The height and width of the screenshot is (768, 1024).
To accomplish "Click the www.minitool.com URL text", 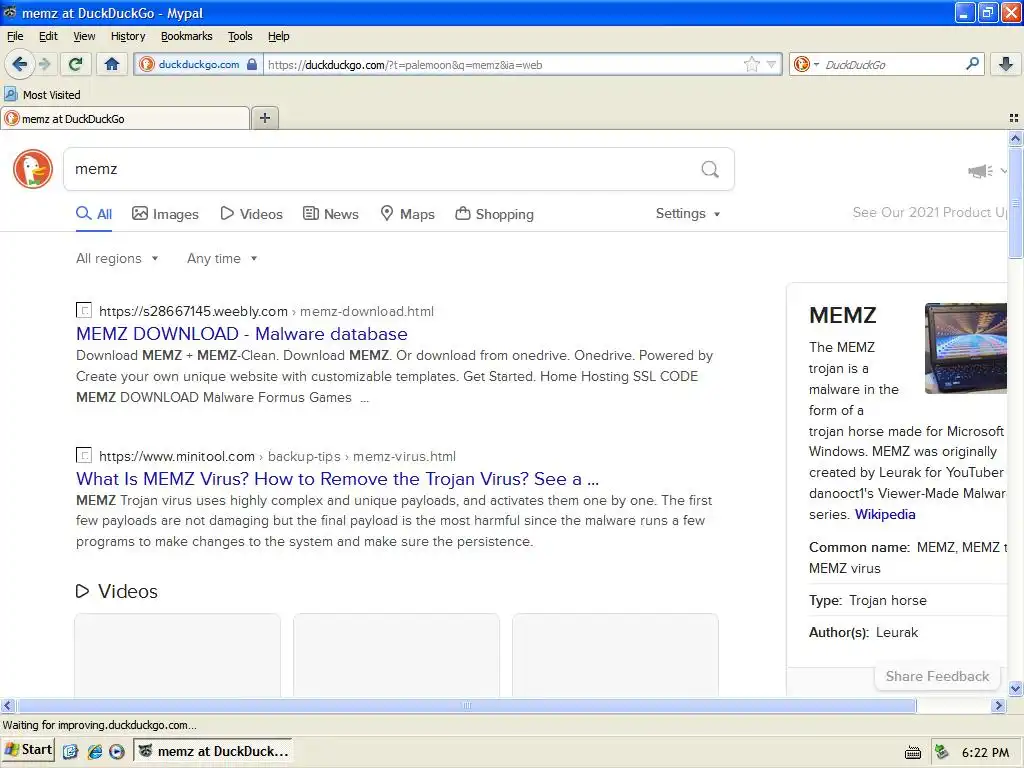I will pos(177,456).
